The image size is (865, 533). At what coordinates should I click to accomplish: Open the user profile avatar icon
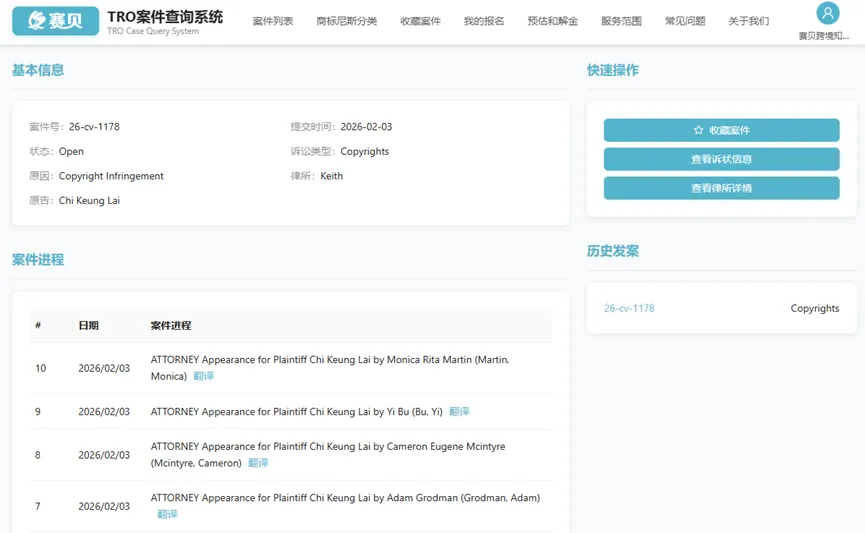coord(827,13)
